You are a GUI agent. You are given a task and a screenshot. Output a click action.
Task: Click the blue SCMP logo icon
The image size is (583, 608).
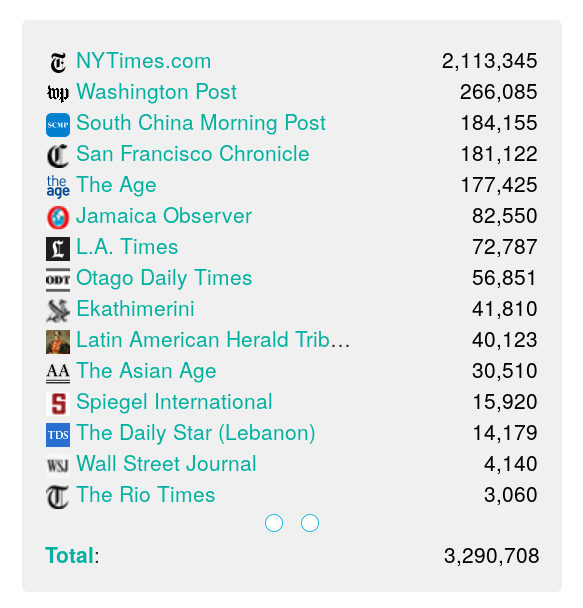(x=58, y=124)
